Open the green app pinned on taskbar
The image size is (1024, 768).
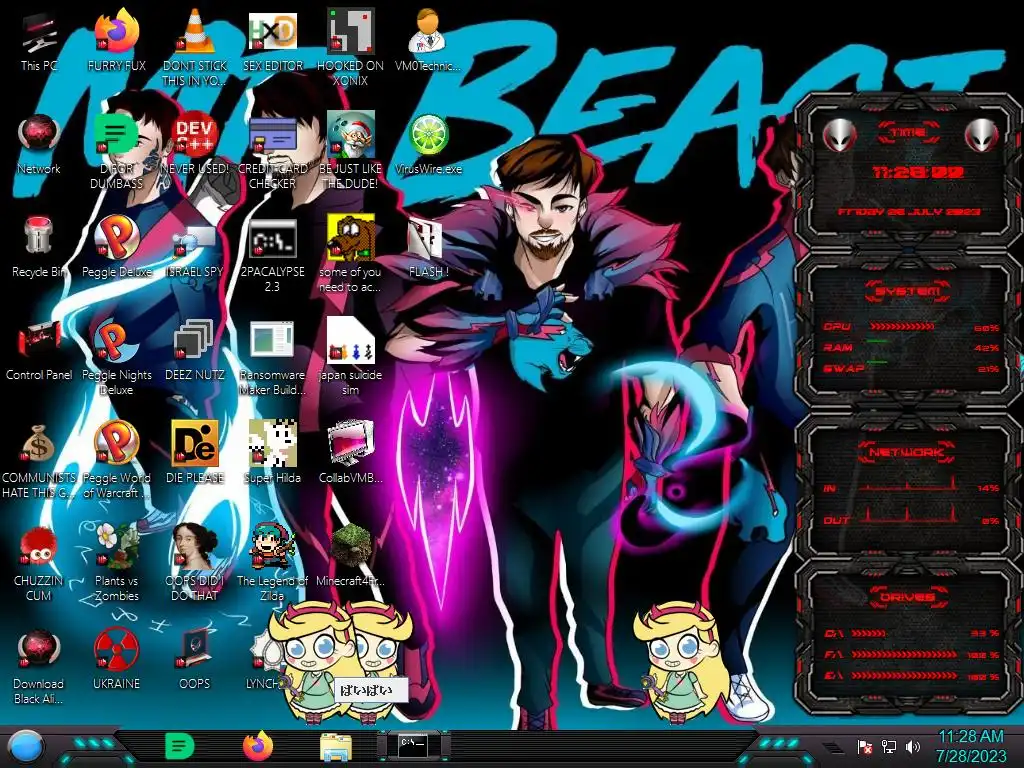click(x=180, y=746)
